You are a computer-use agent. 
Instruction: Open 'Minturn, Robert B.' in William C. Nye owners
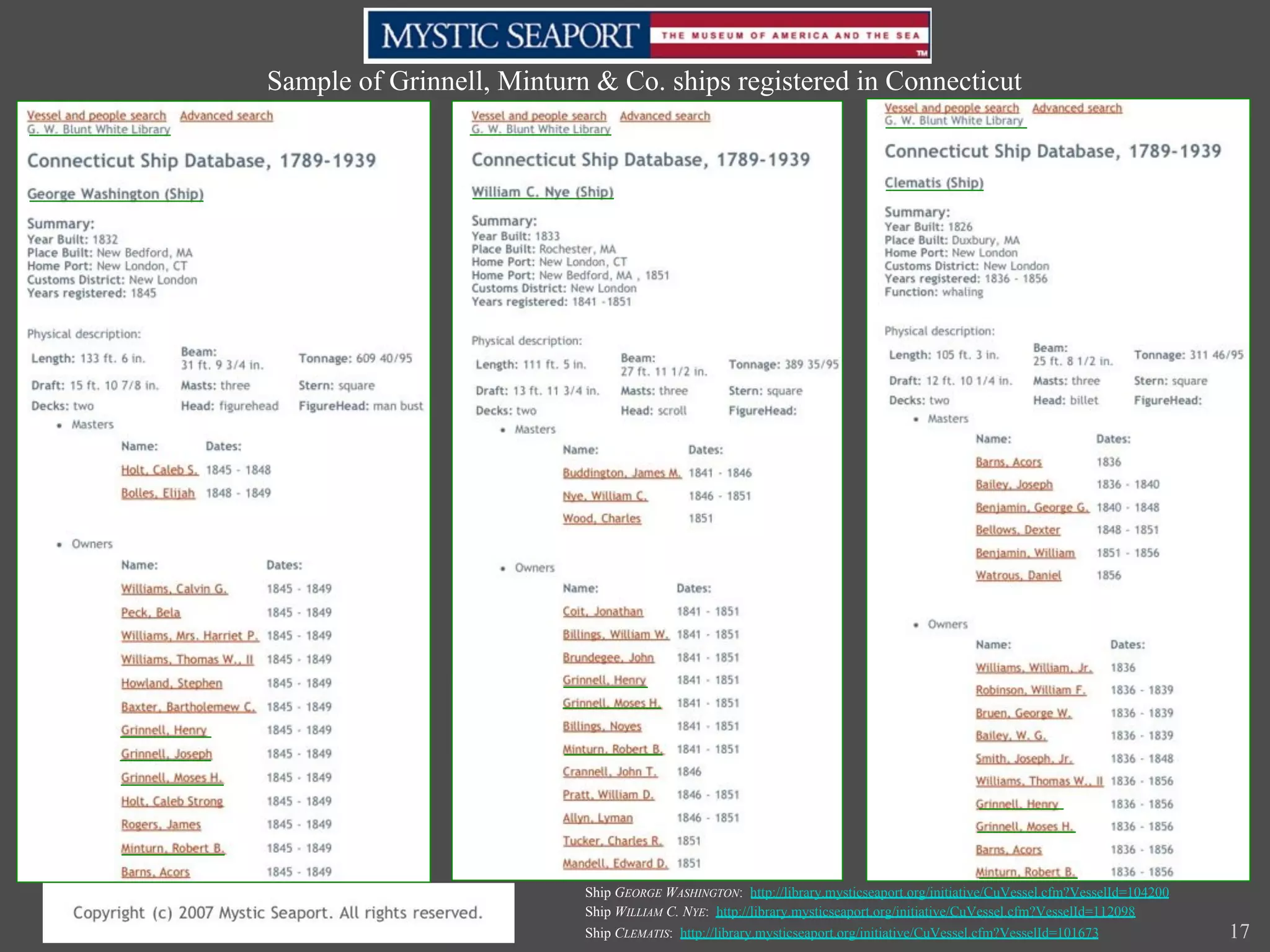pyautogui.click(x=613, y=749)
